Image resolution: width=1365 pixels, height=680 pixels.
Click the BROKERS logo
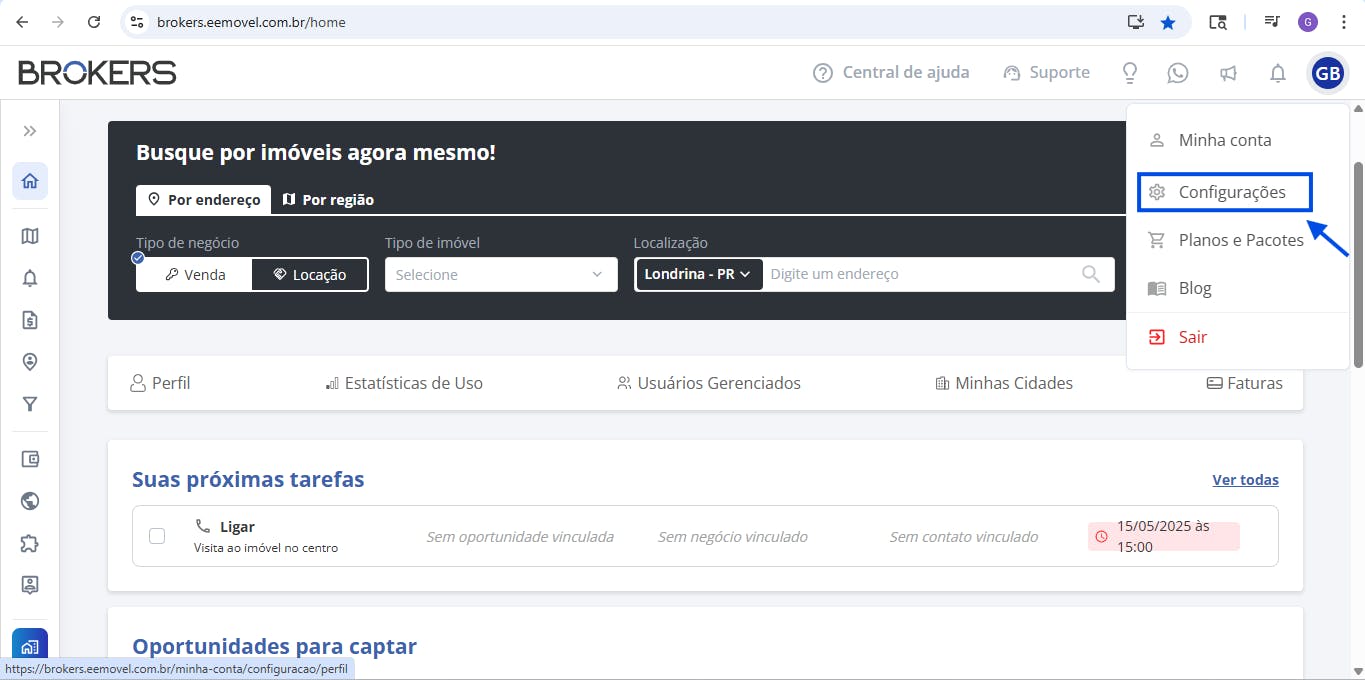97,72
